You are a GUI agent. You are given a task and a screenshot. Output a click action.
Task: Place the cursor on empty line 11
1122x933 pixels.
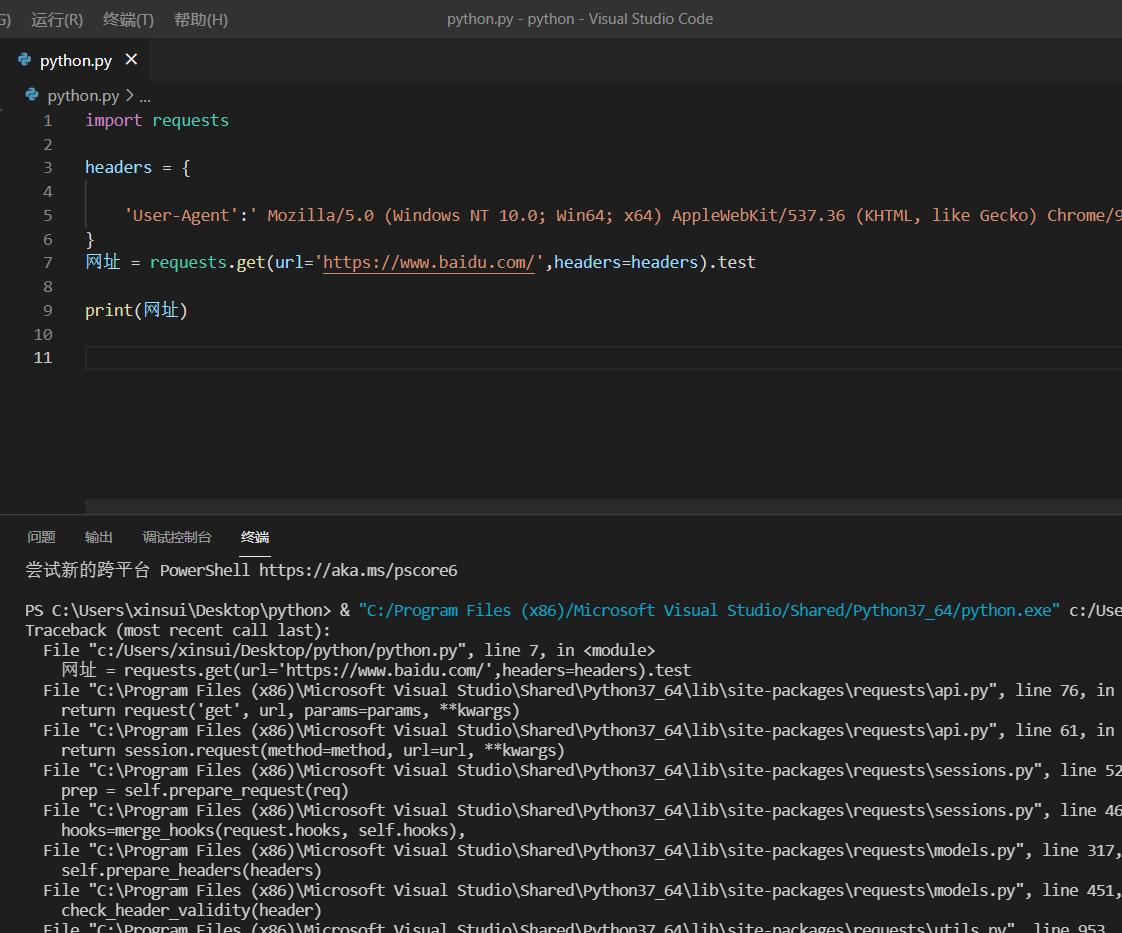click(400, 358)
